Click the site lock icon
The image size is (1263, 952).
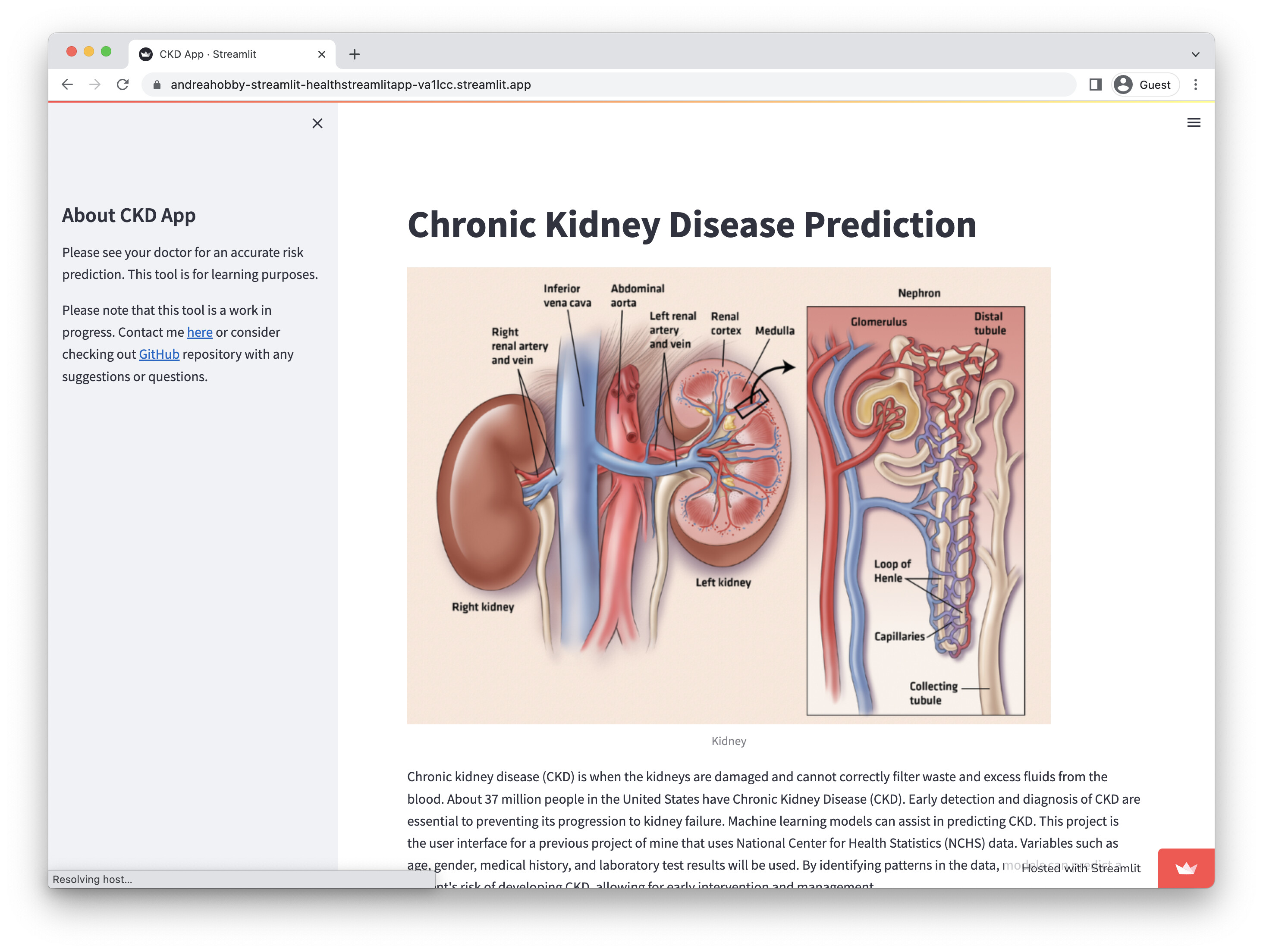(157, 85)
